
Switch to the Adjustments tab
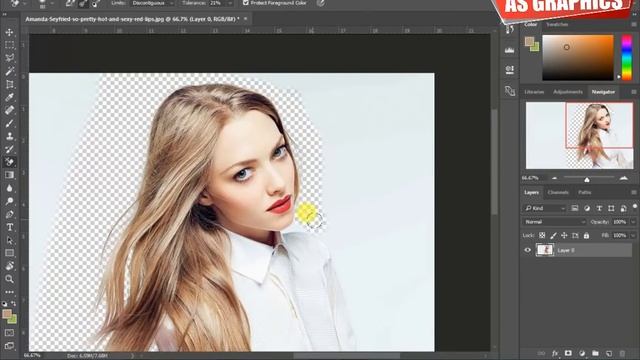coord(568,92)
